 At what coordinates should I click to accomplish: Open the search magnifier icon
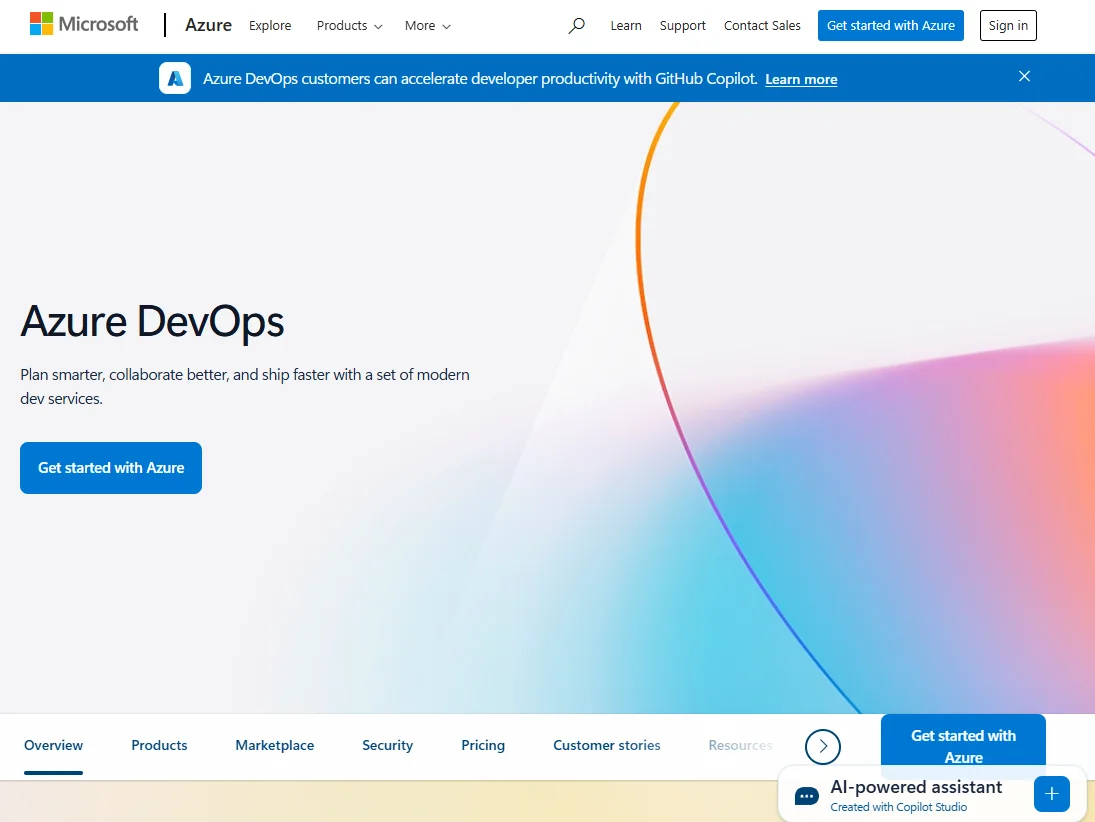[x=576, y=26]
